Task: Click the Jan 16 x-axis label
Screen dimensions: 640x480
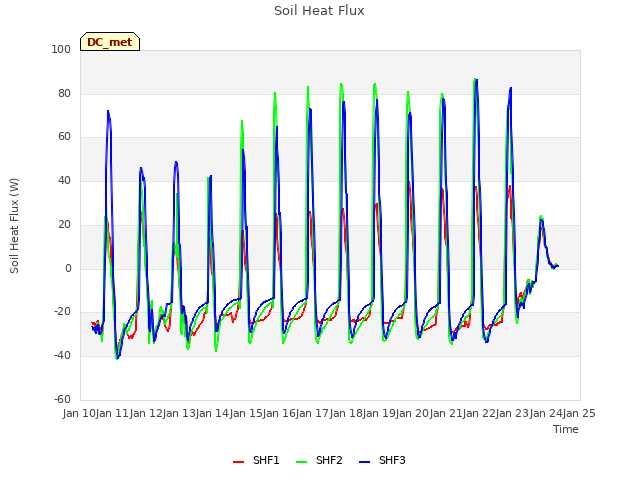Action: (279, 413)
